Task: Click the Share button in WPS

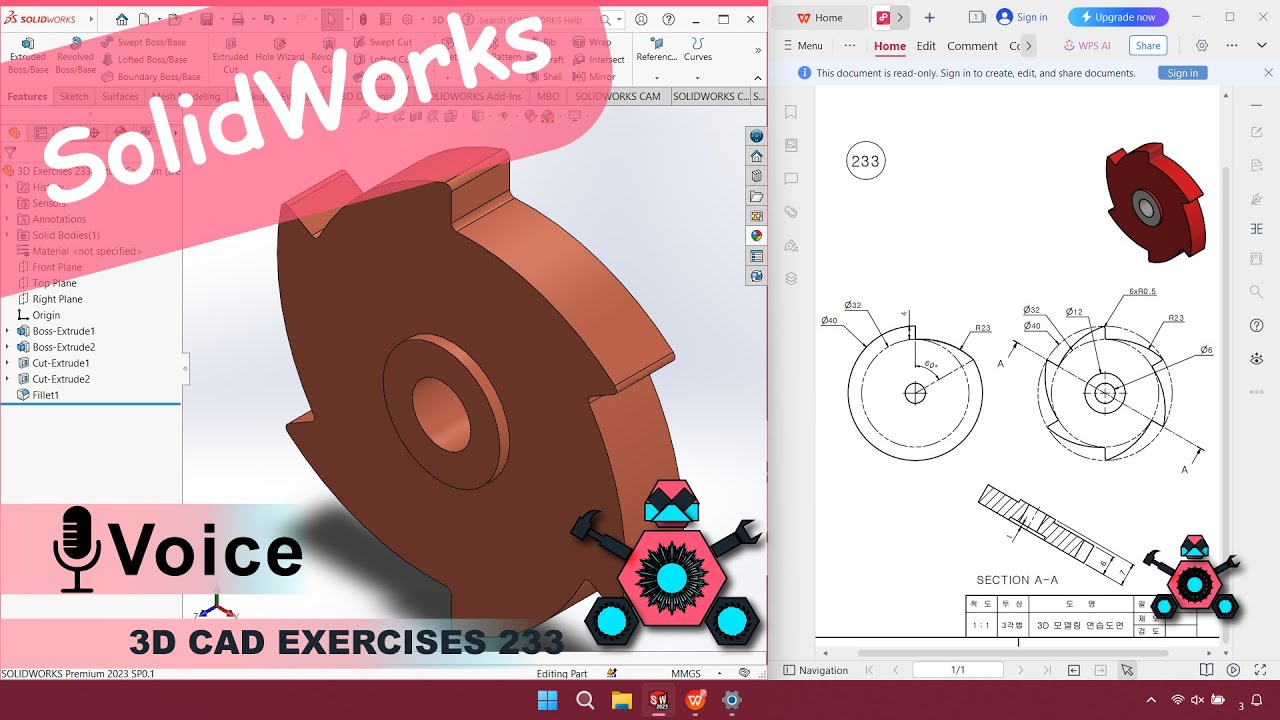Action: pos(1148,46)
